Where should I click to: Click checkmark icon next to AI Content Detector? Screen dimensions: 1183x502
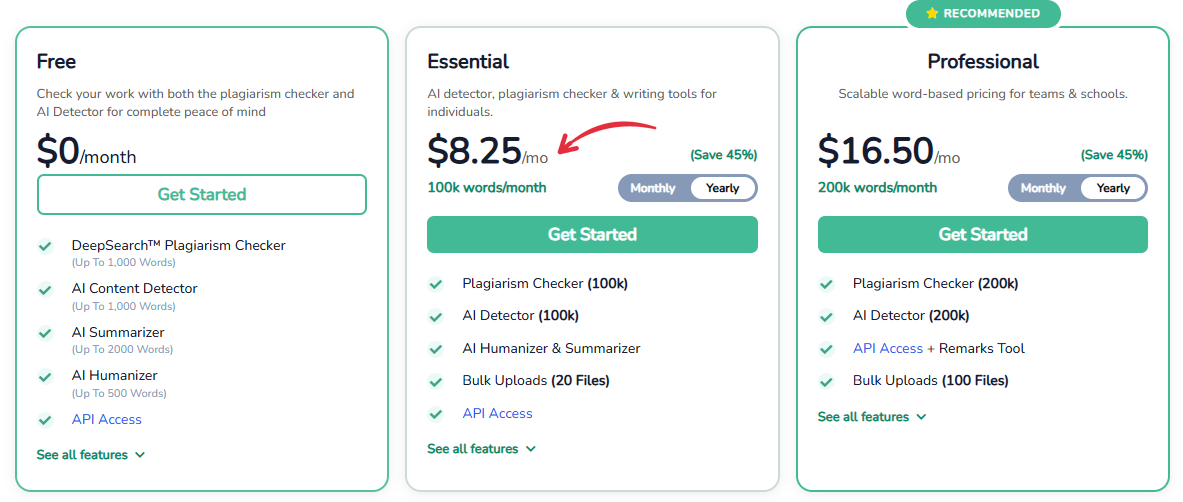tap(45, 289)
